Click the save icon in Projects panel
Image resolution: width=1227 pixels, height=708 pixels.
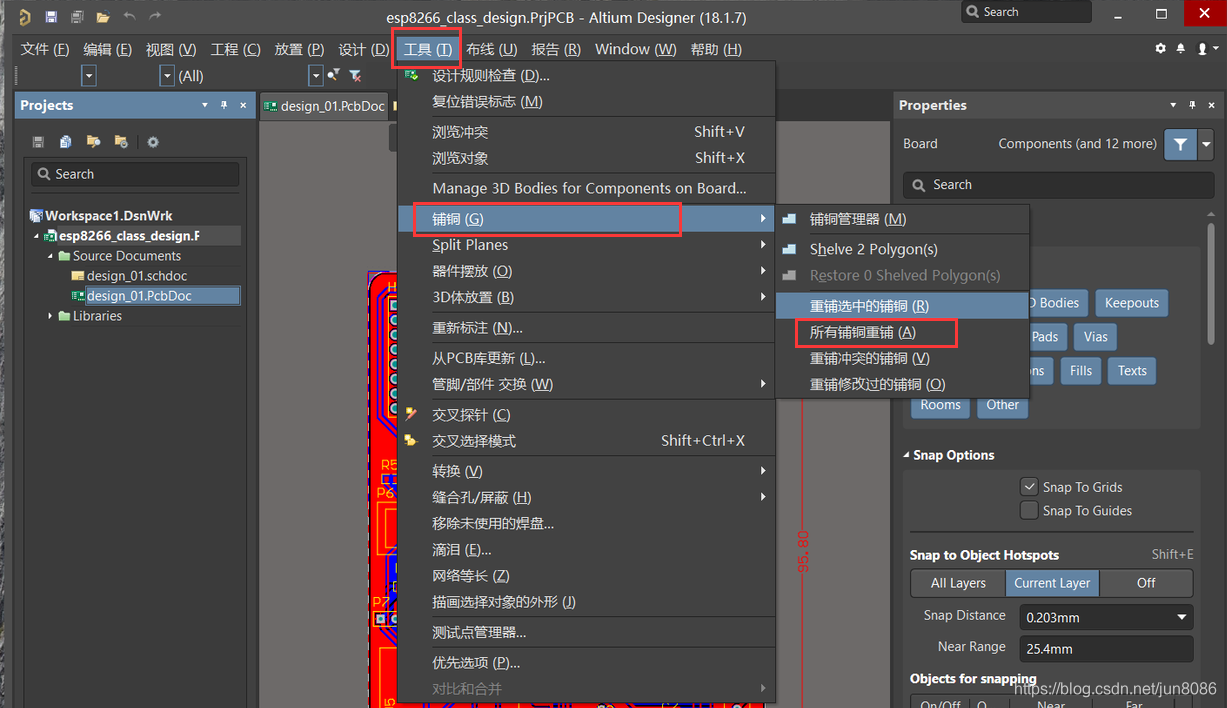(38, 142)
